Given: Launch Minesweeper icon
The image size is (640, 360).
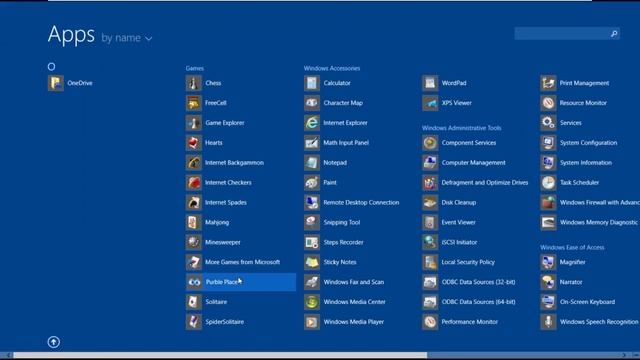Looking at the screenshot, I should [194, 242].
